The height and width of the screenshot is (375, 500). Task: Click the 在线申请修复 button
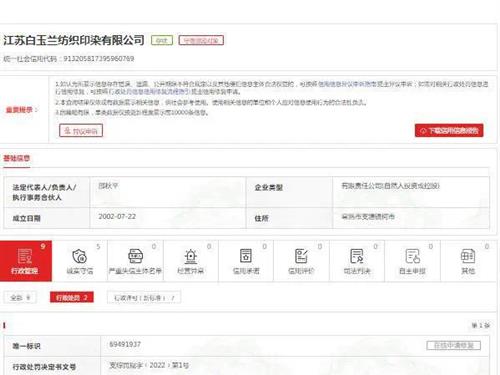tap(454, 345)
